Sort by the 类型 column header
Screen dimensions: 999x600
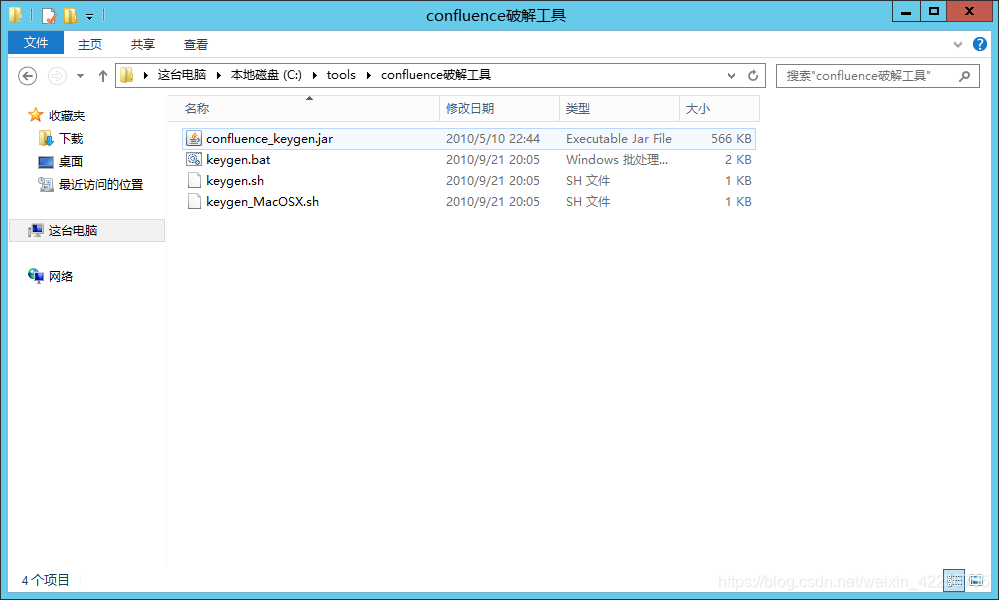point(619,108)
